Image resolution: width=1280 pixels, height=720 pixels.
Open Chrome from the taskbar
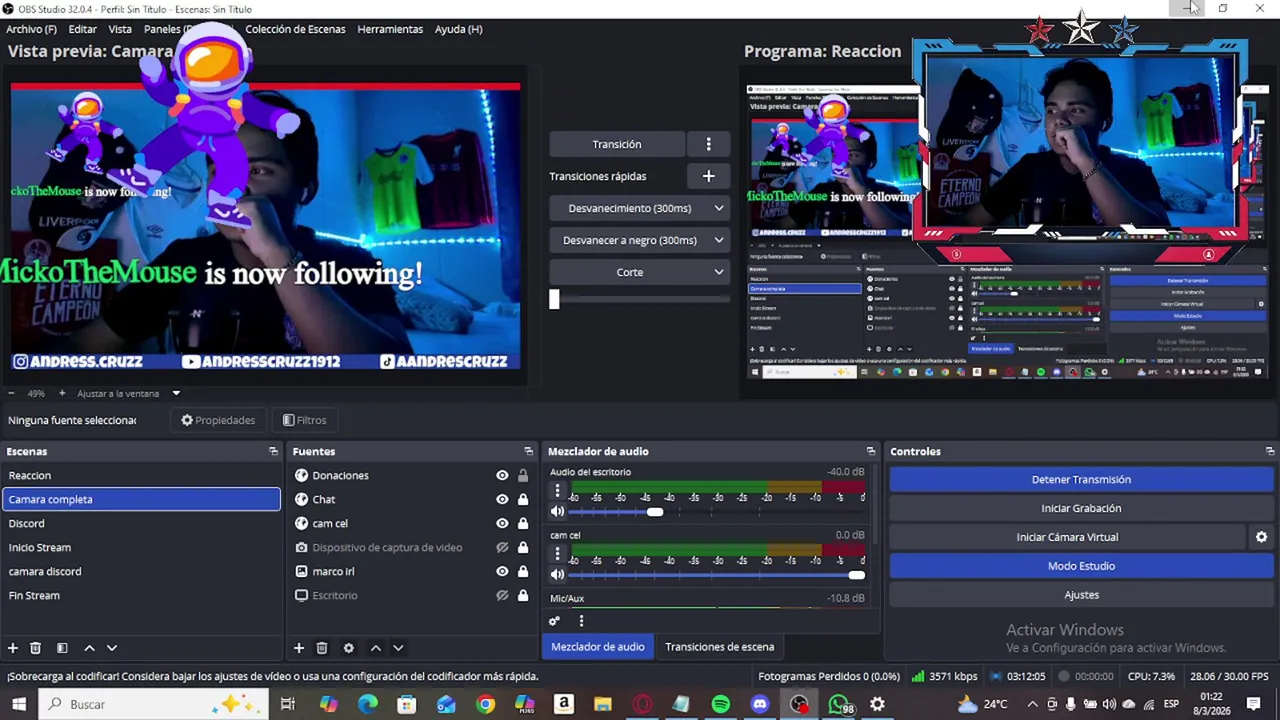pyautogui.click(x=485, y=704)
